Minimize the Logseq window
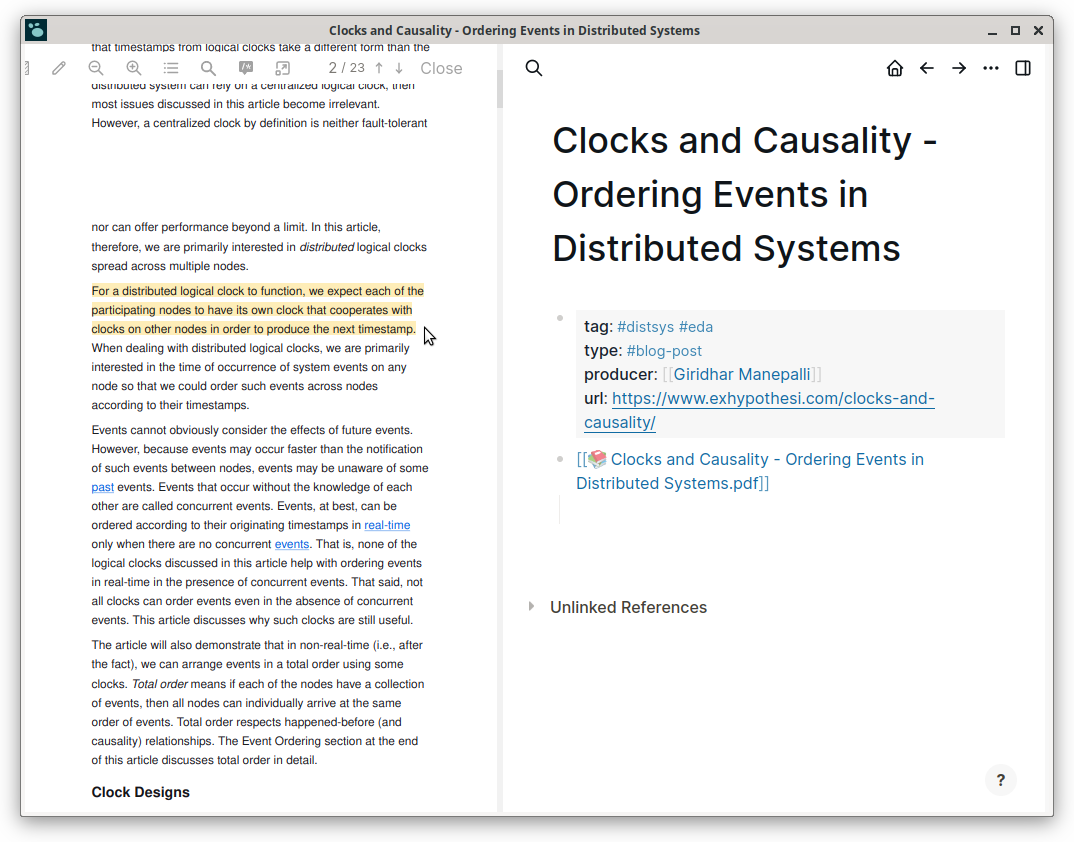The image size is (1074, 842). [x=992, y=31]
